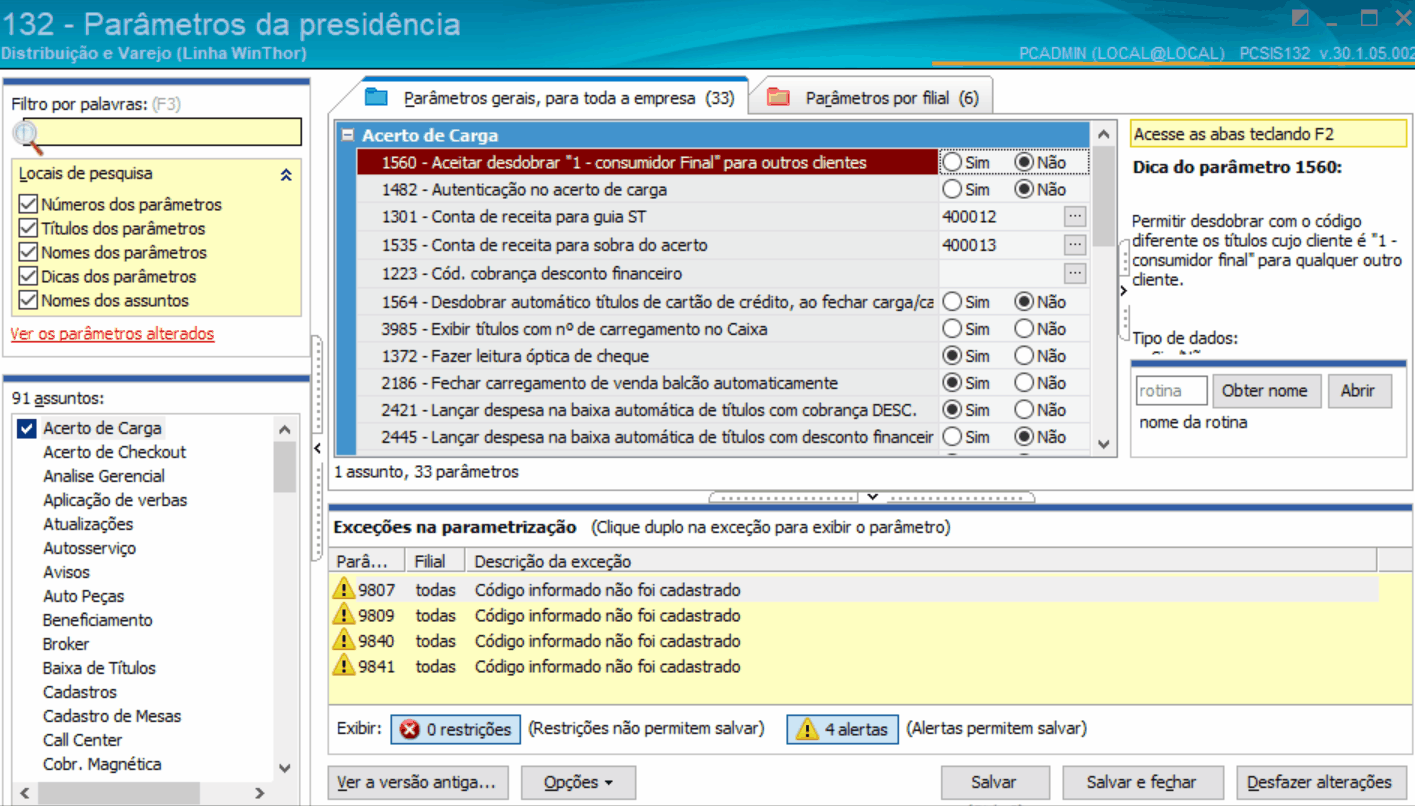Click the 0 restrições filter button
This screenshot has height=806, width=1415.
pos(456,729)
